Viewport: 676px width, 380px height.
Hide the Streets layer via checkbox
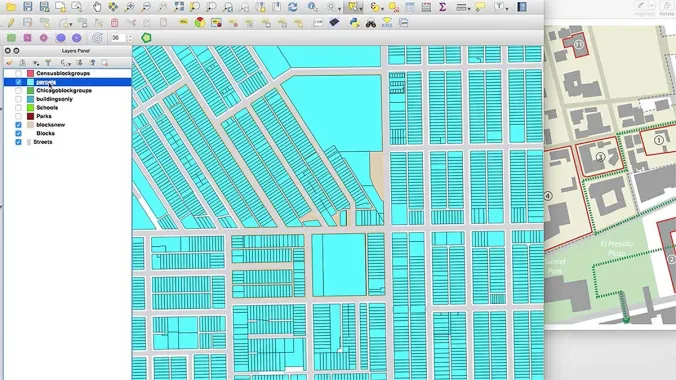[x=18, y=142]
